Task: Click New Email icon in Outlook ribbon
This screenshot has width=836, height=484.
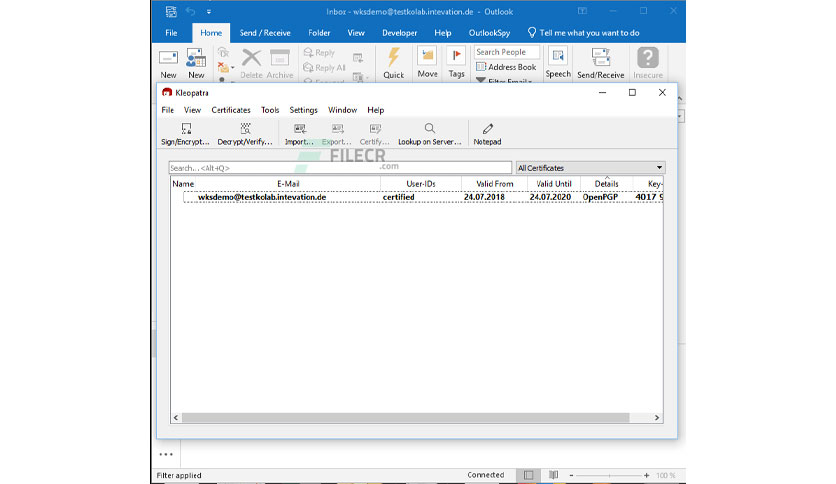Action: pyautogui.click(x=168, y=58)
